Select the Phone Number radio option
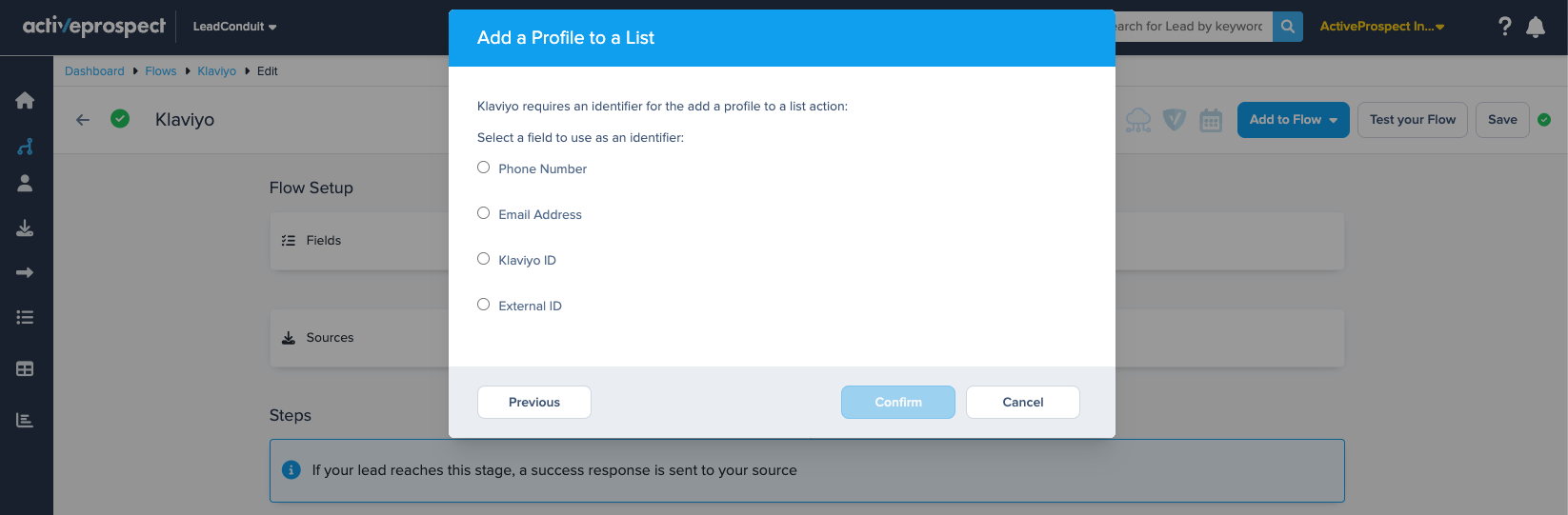Image resolution: width=1568 pixels, height=515 pixels. point(484,168)
